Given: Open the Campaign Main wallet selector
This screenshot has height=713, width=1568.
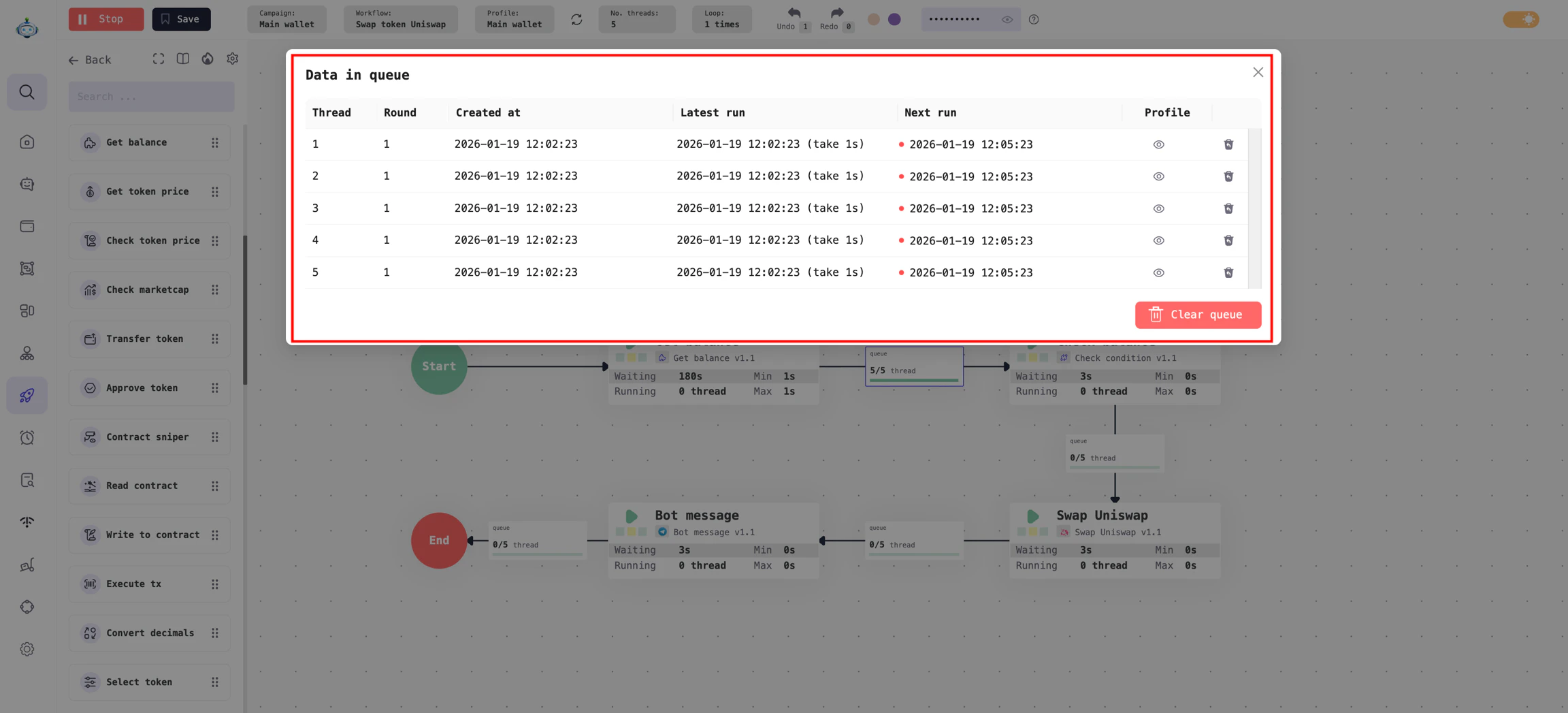Looking at the screenshot, I should pos(287,19).
